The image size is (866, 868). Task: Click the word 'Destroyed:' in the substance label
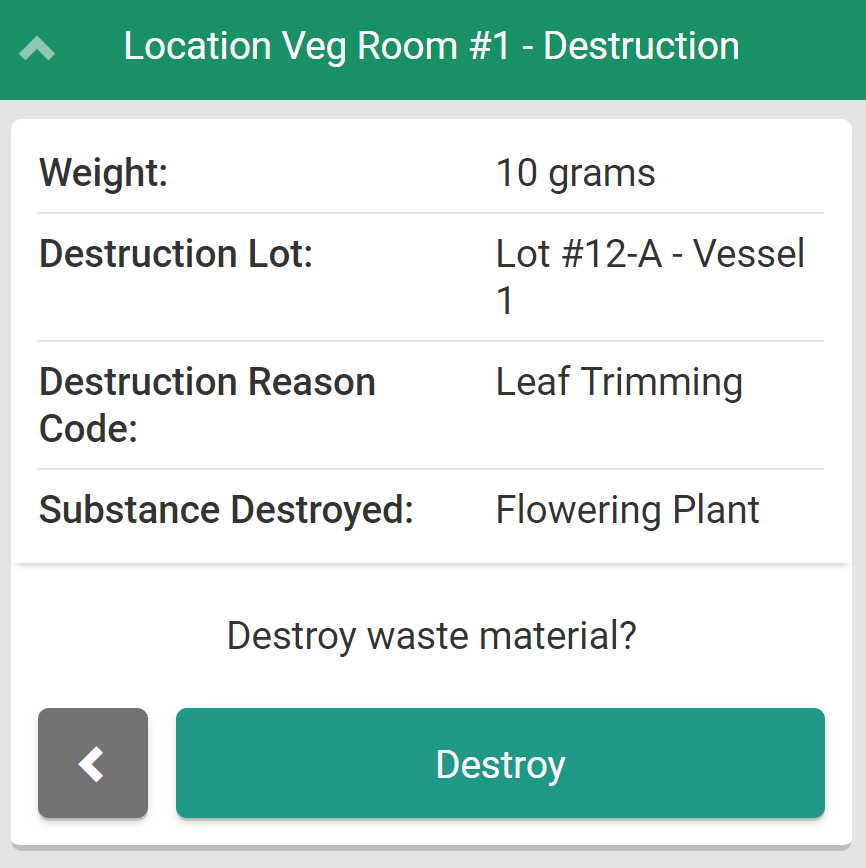tap(322, 510)
